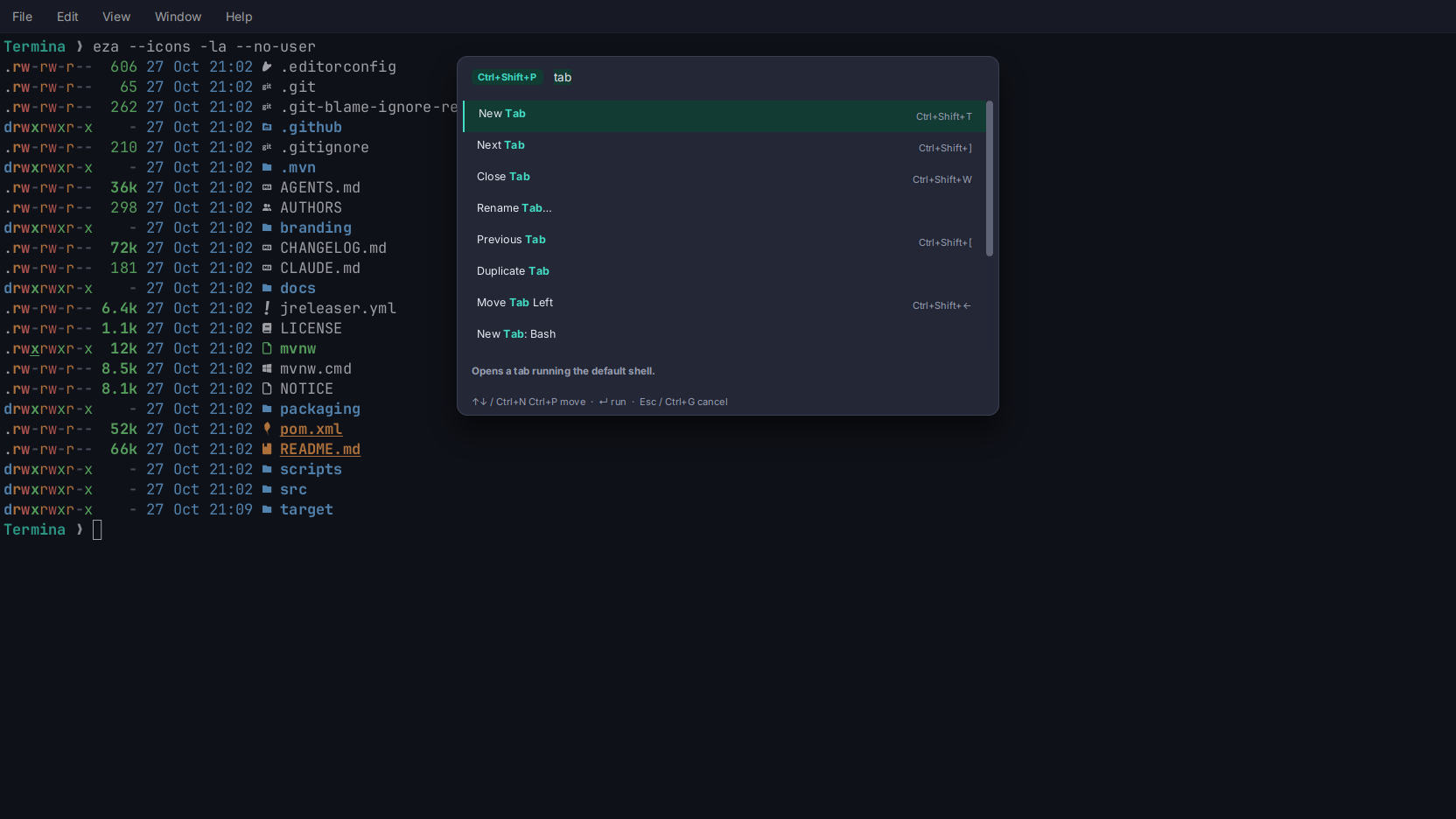Select Next Tab in command palette

click(724, 148)
